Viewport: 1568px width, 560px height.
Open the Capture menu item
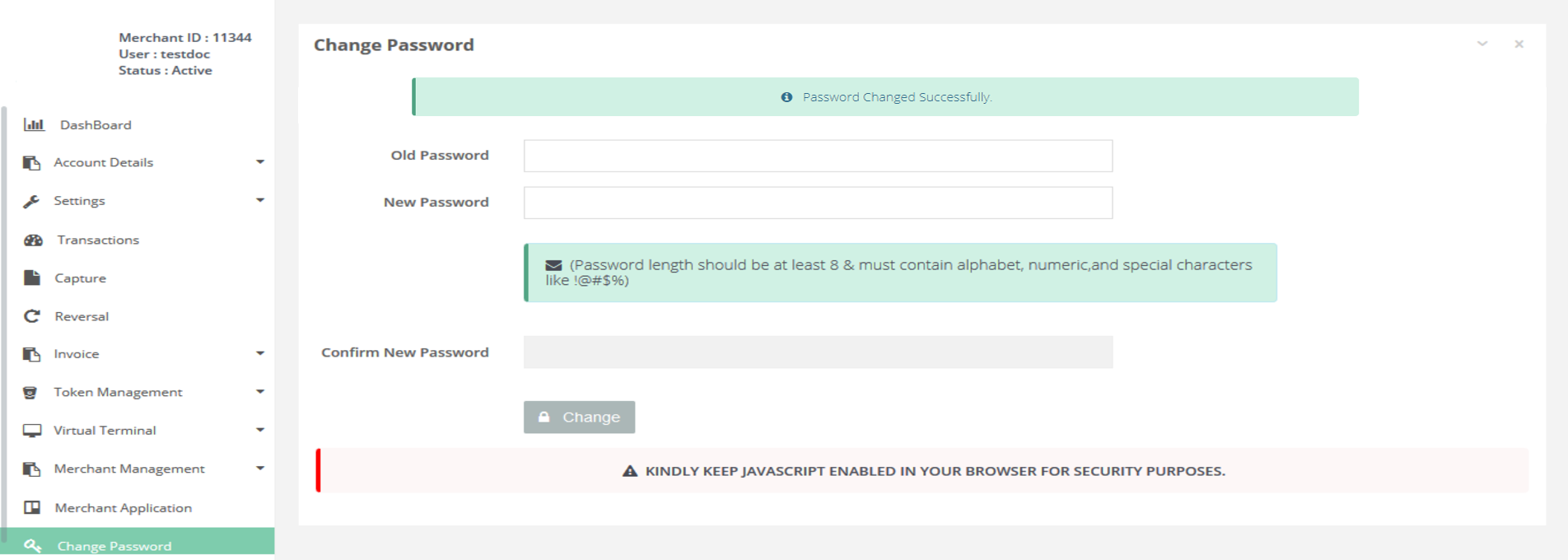(x=80, y=278)
